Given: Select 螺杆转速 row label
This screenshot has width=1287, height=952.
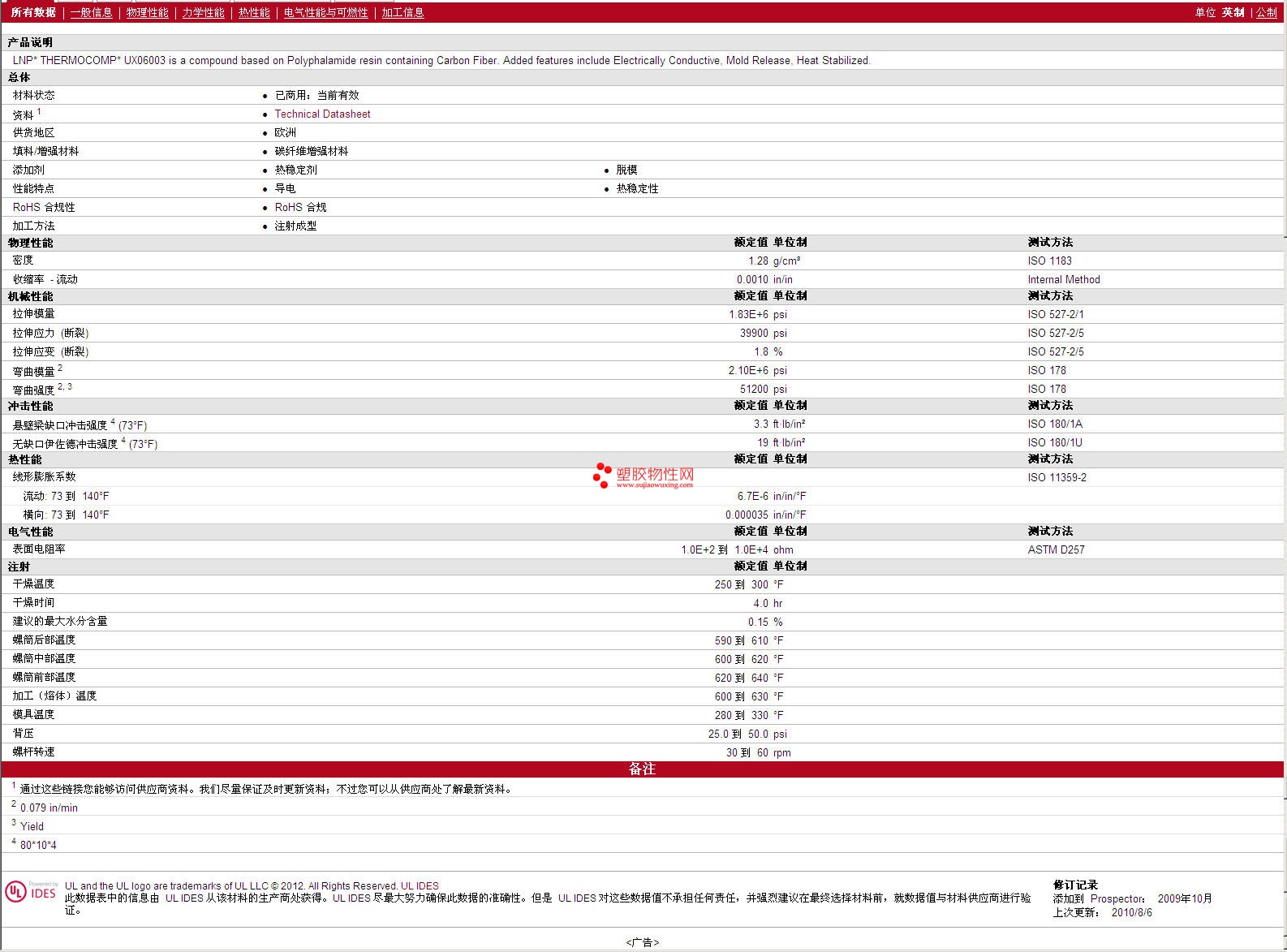Looking at the screenshot, I should point(33,752).
